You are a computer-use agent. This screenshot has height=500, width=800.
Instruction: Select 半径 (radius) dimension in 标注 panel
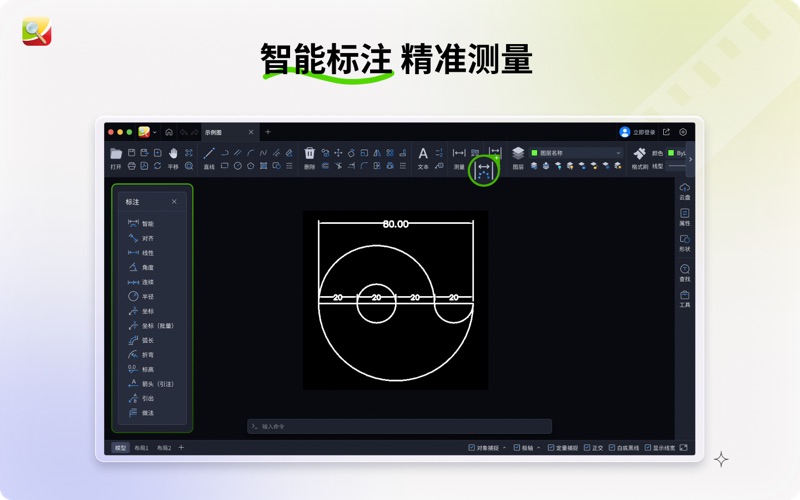141,296
